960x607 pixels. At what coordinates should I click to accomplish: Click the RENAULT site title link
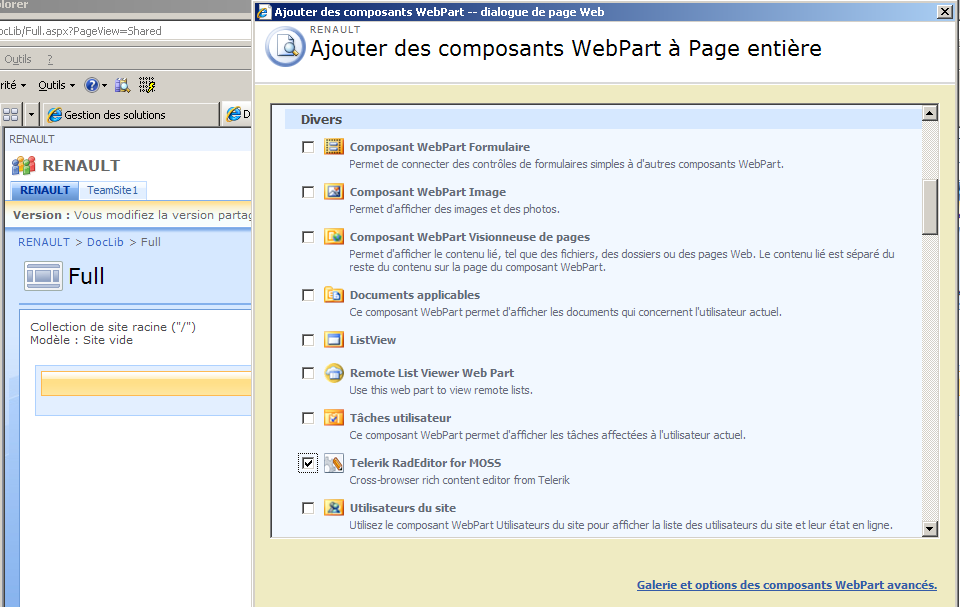[81, 165]
